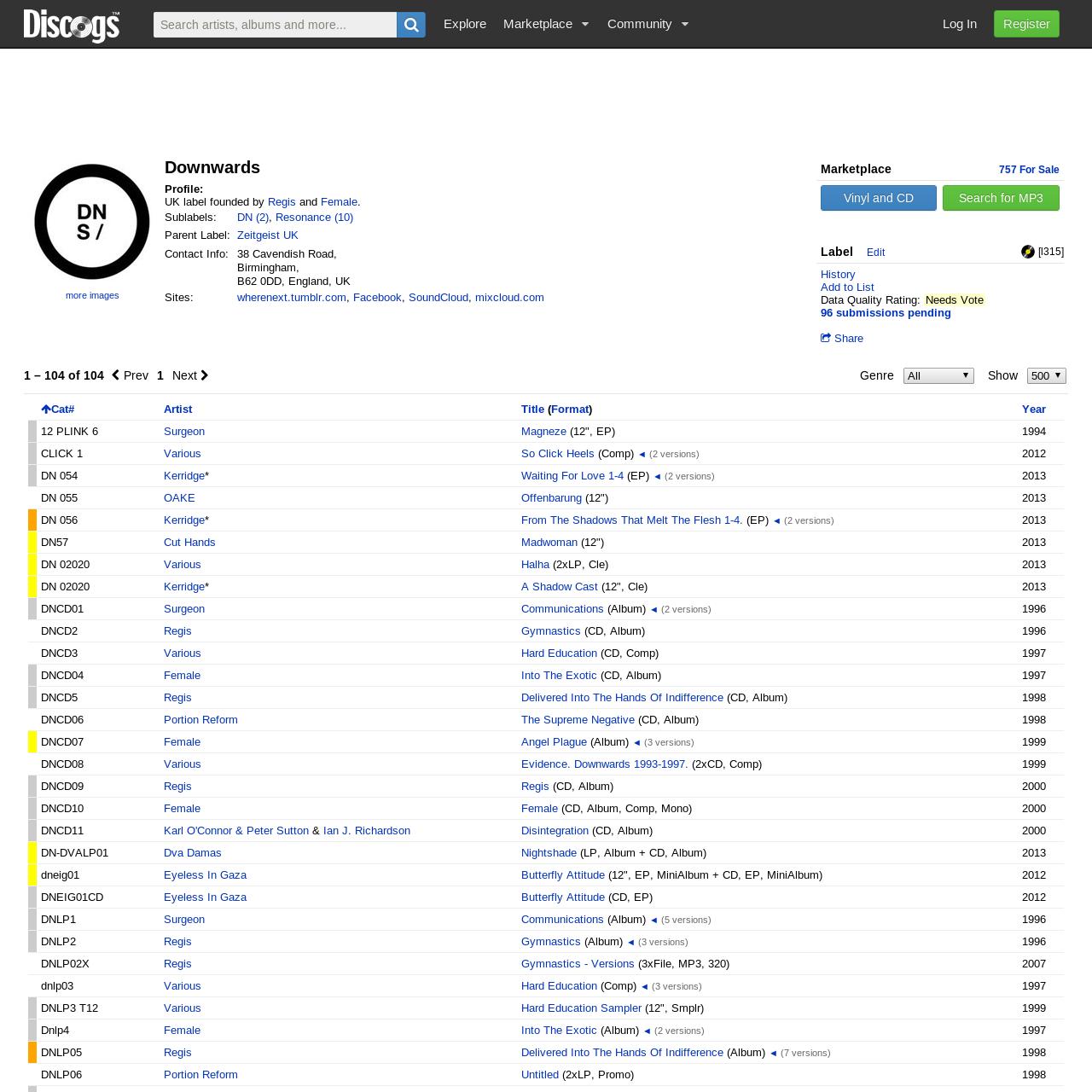Image resolution: width=1092 pixels, height=1092 pixels.
Task: Click the yellow marker beside DN57
Action: (32, 543)
